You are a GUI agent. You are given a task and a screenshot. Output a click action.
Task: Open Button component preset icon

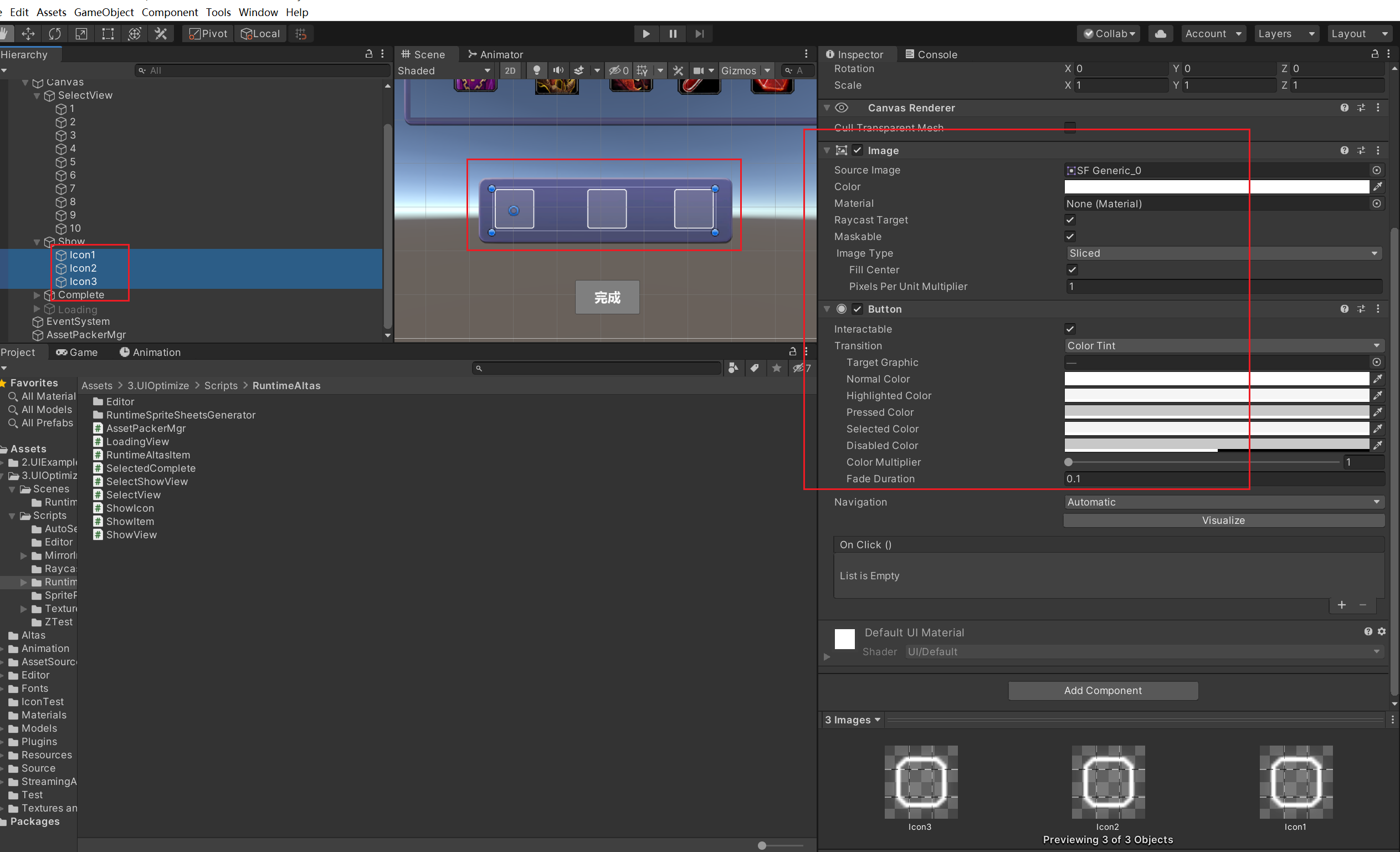[1361, 309]
